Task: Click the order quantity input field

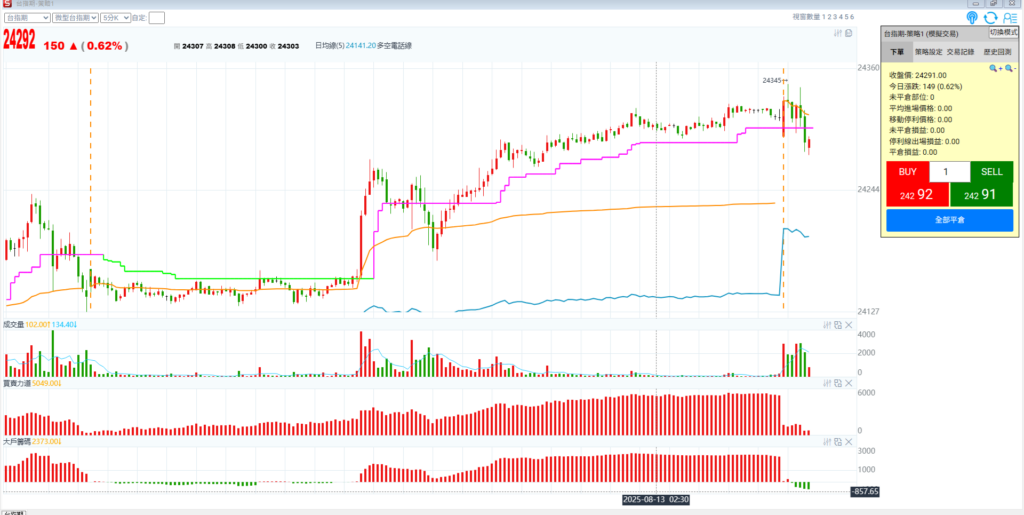Action: (949, 172)
